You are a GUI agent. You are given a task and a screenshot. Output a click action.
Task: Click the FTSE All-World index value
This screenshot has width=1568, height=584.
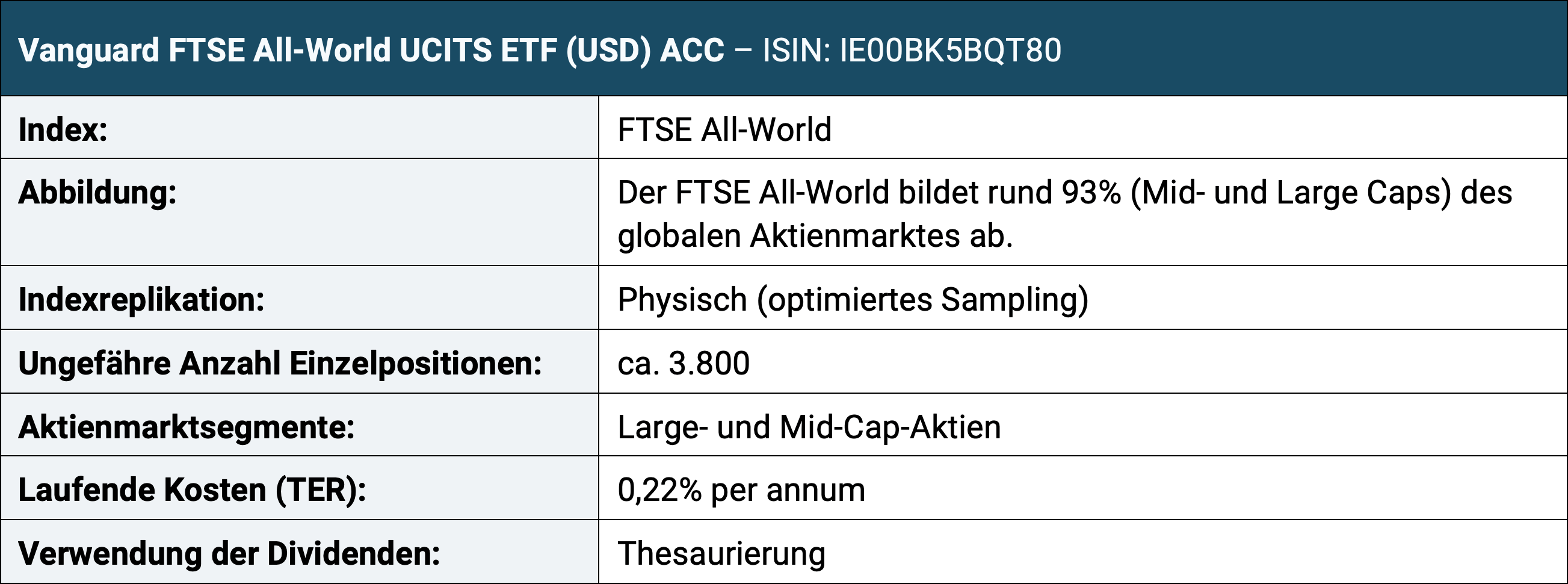point(724,129)
